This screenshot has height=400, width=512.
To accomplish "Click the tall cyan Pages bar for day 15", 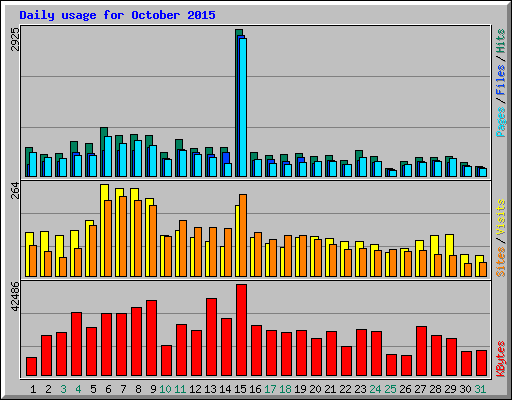I will coord(243,107).
